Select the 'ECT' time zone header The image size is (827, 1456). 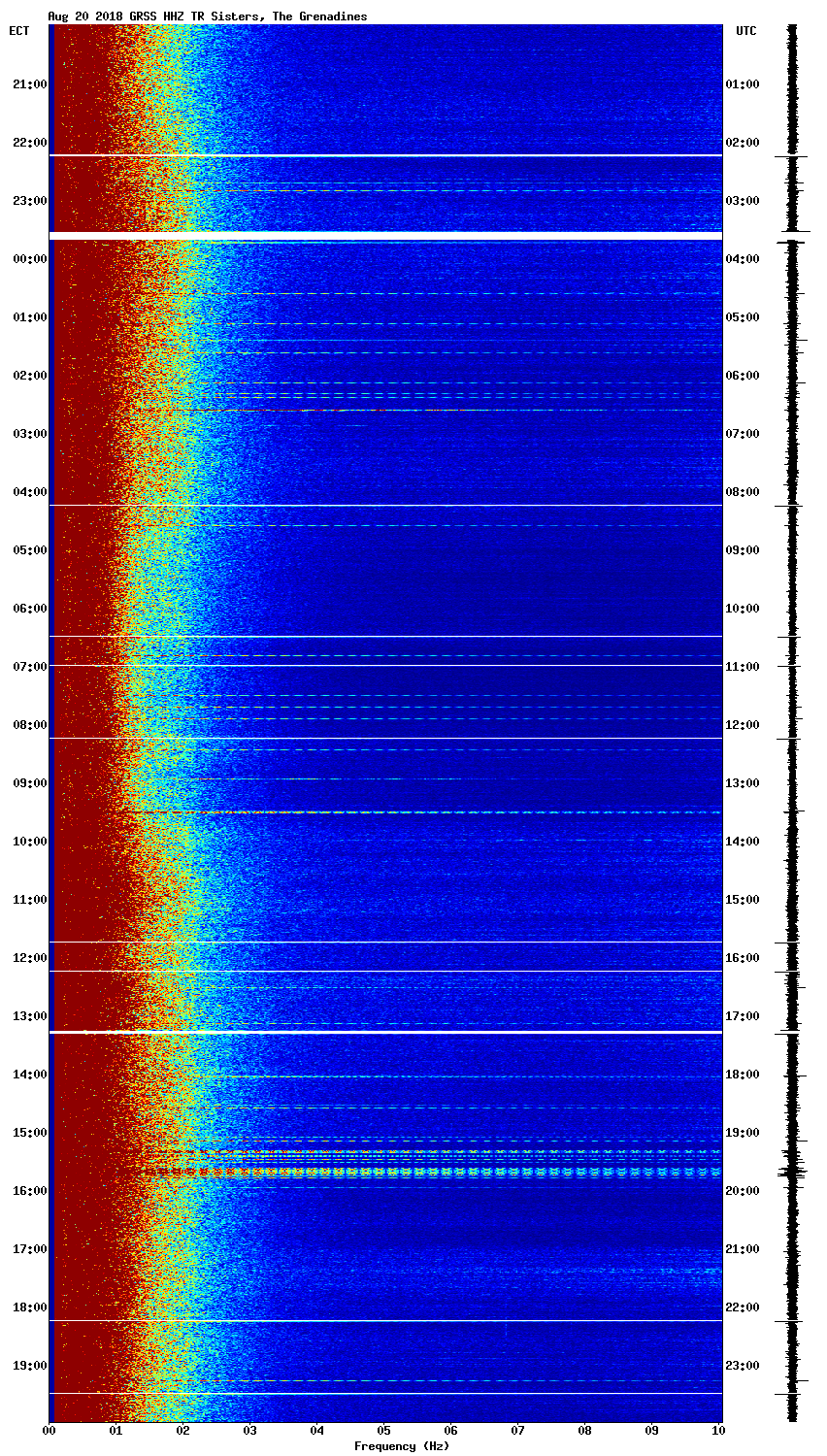(19, 31)
